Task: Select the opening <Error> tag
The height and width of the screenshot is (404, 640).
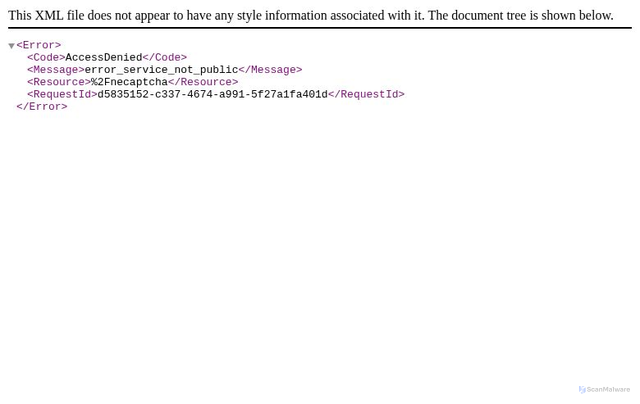Action: click(x=39, y=45)
